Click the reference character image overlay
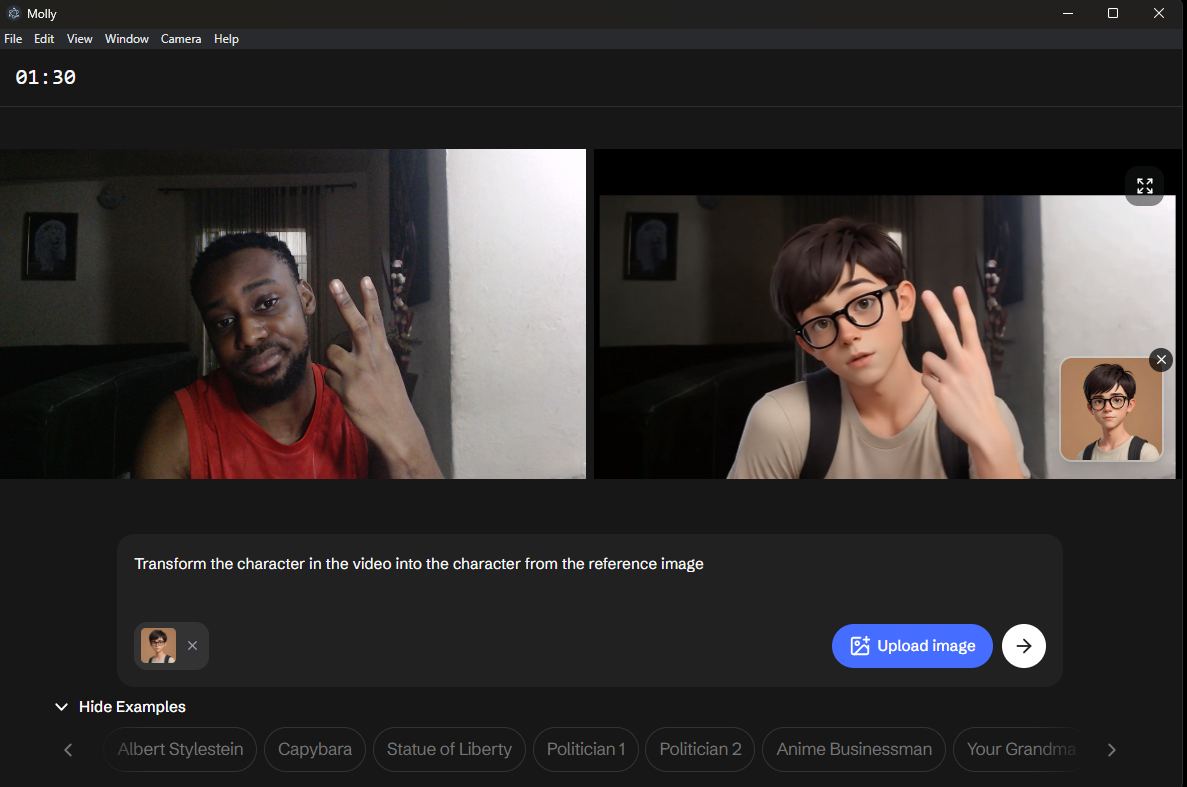Image resolution: width=1187 pixels, height=787 pixels. tap(1110, 410)
